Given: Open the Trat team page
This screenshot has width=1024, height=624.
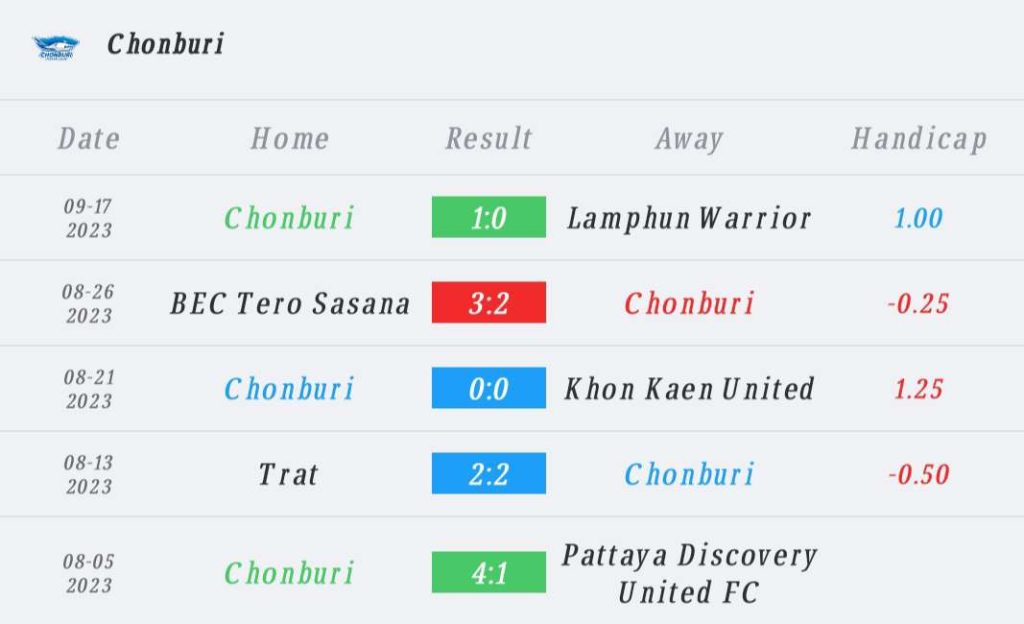Looking at the screenshot, I should 288,475.
